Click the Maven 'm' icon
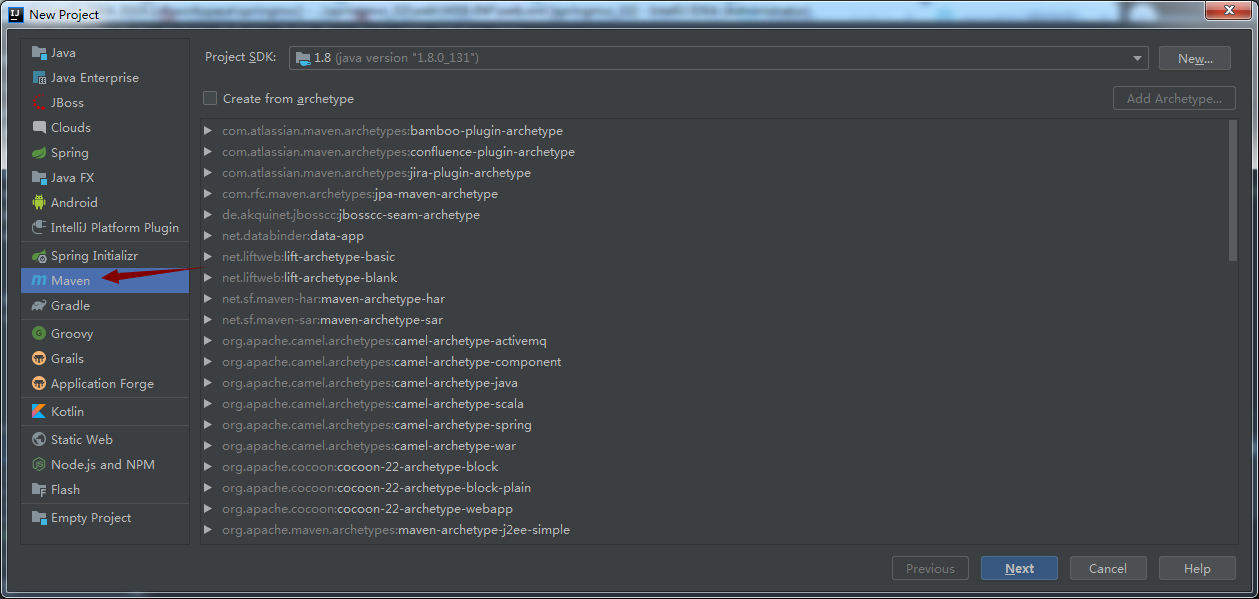The image size is (1259, 599). [39, 281]
